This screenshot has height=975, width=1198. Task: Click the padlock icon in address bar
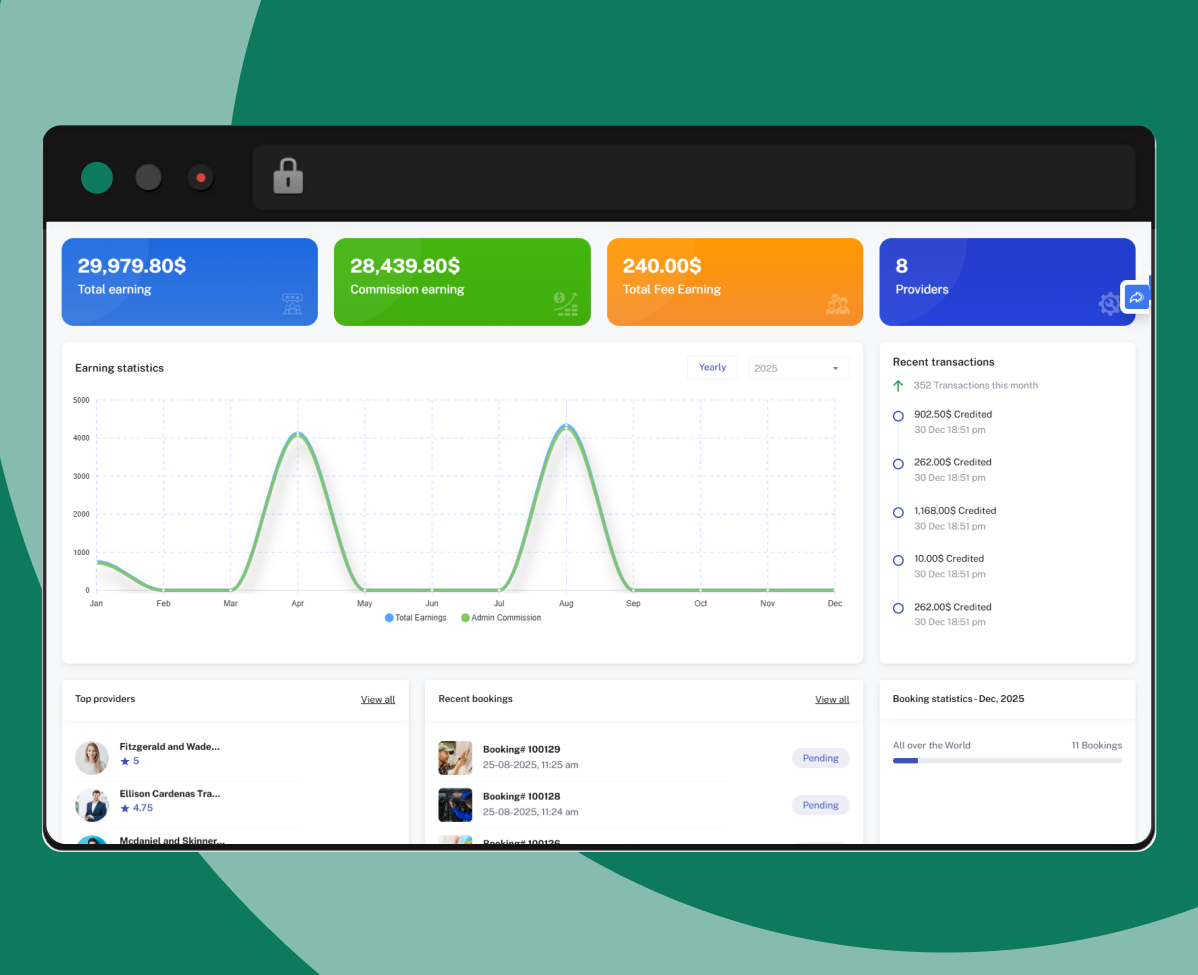pos(288,177)
